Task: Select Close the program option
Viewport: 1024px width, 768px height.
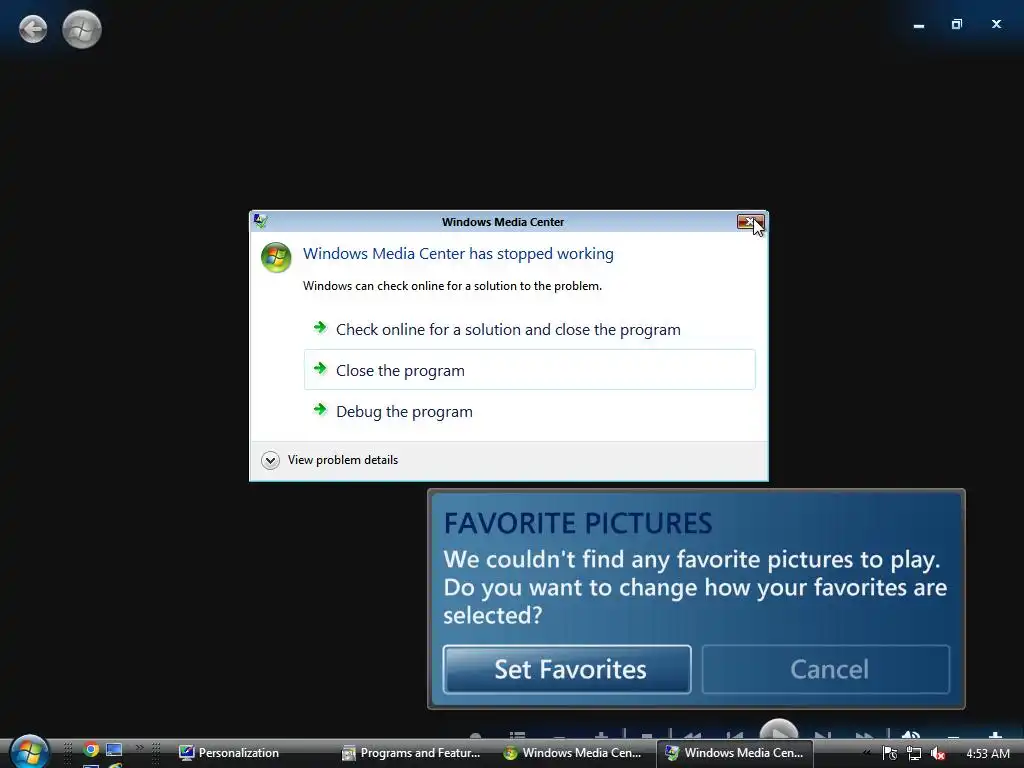Action: click(x=530, y=370)
